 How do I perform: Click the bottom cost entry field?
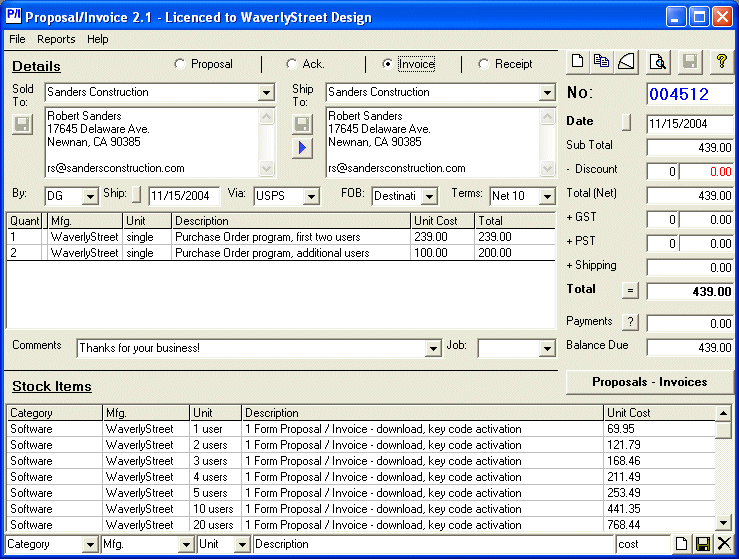643,544
